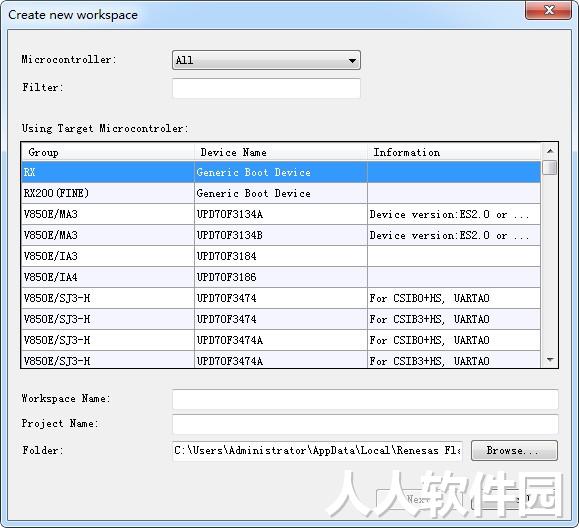This screenshot has height=528, width=579.
Task: Click the V850E/IA3 group cell
Action: (x=108, y=256)
